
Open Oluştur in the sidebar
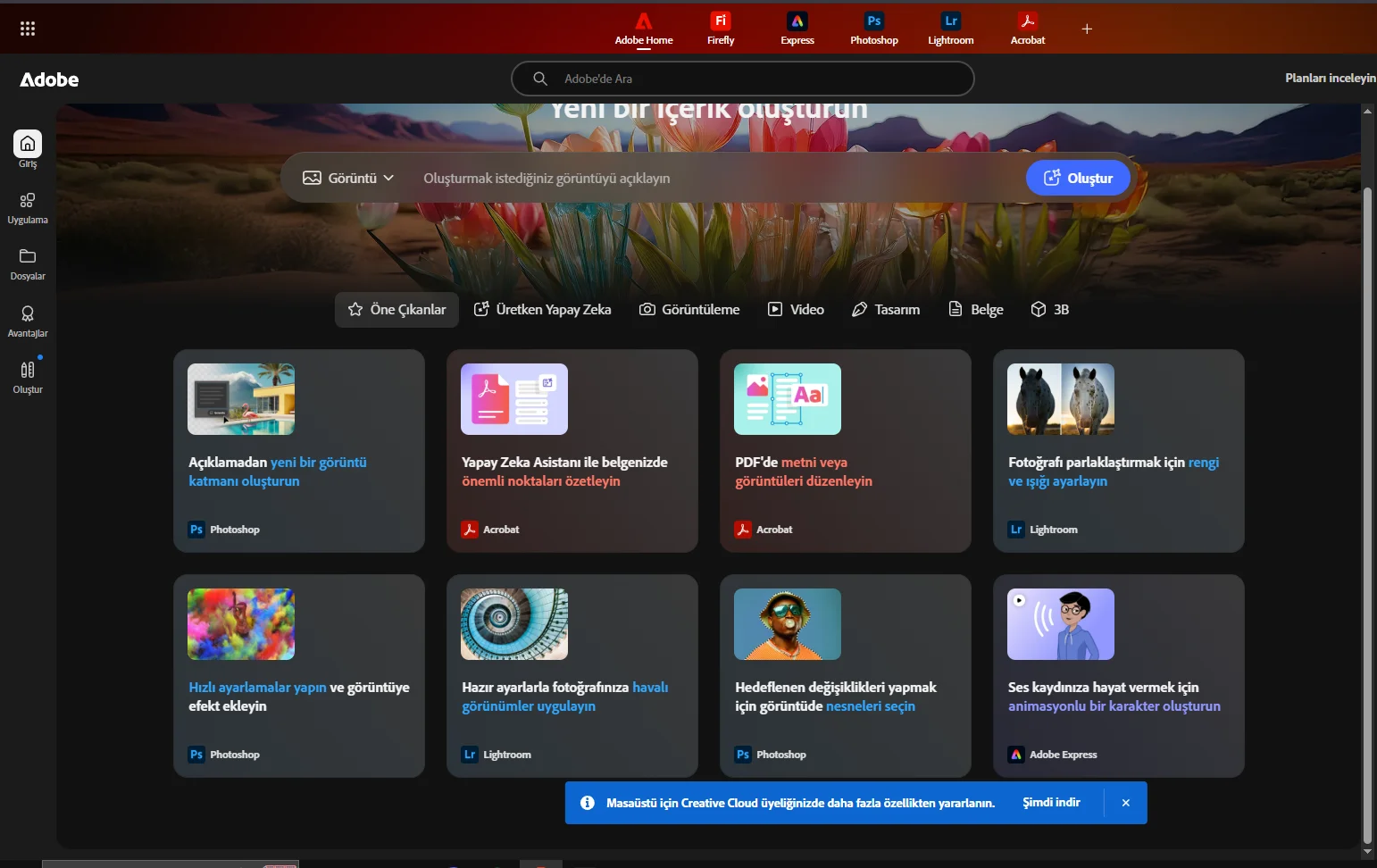pyautogui.click(x=28, y=378)
